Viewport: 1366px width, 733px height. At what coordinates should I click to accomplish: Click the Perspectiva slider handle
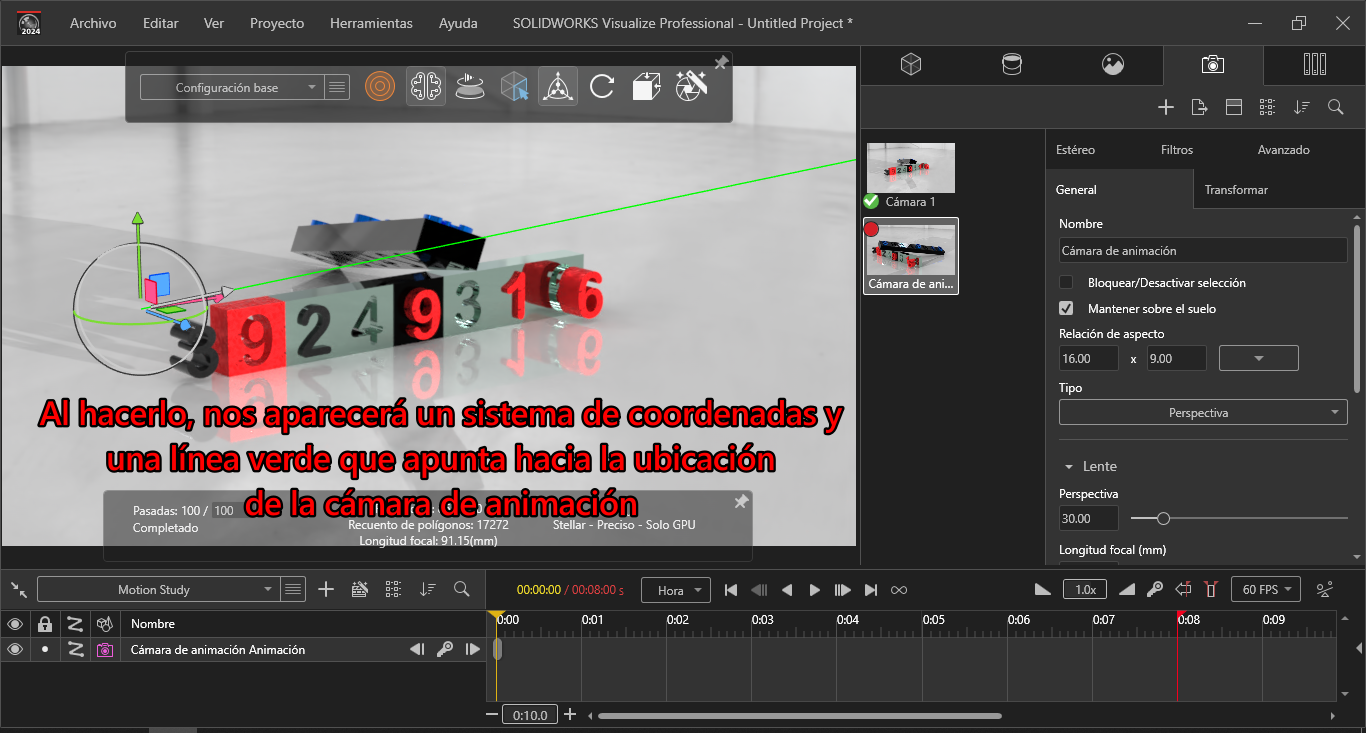tap(1163, 518)
